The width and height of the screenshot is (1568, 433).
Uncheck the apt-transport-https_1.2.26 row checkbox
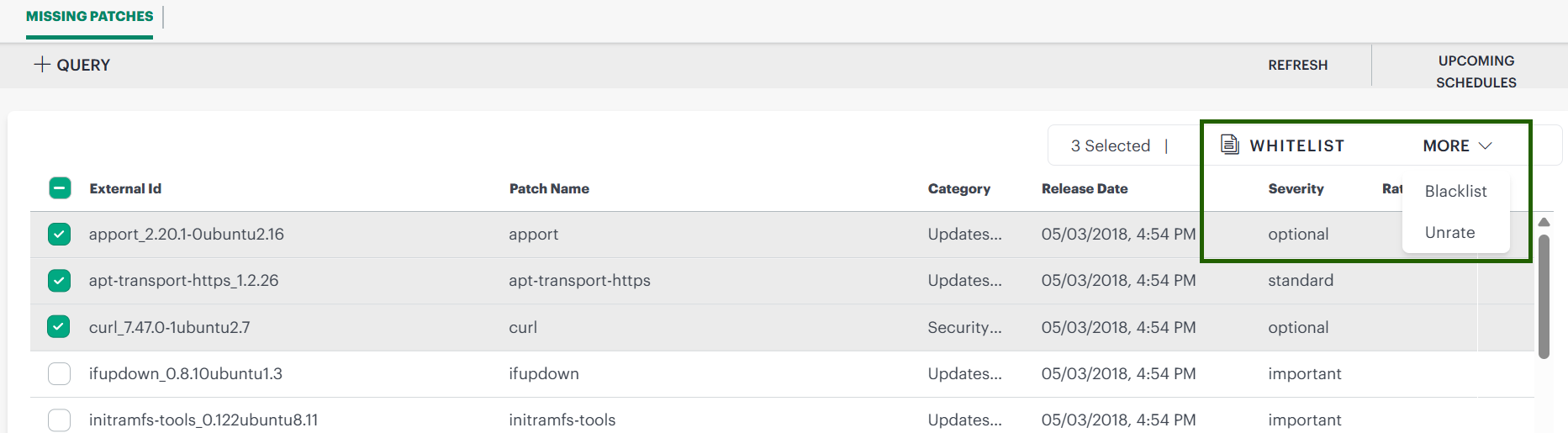point(59,280)
